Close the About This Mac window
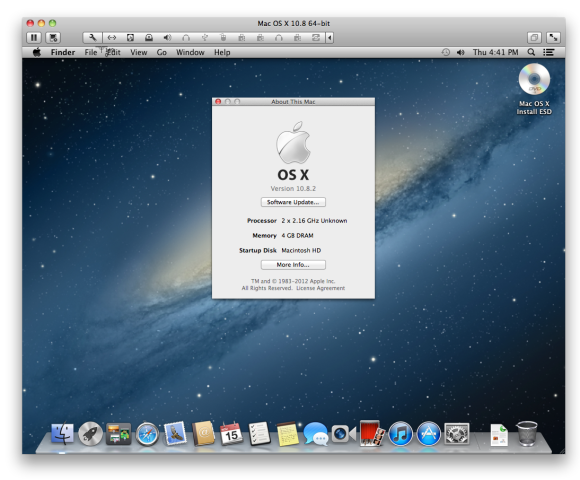 coord(218,102)
